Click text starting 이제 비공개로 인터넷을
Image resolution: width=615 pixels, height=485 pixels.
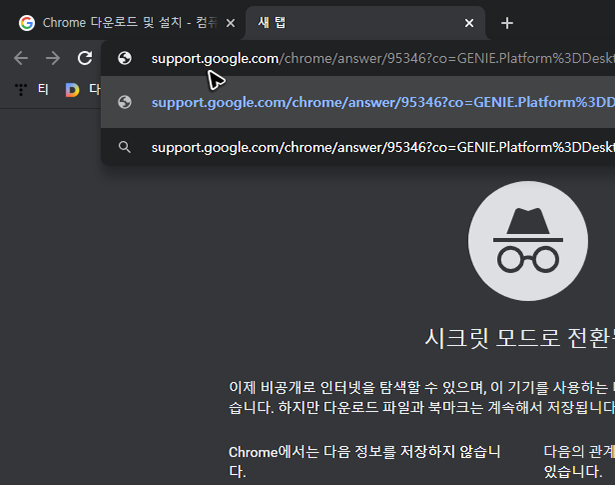click(x=422, y=397)
